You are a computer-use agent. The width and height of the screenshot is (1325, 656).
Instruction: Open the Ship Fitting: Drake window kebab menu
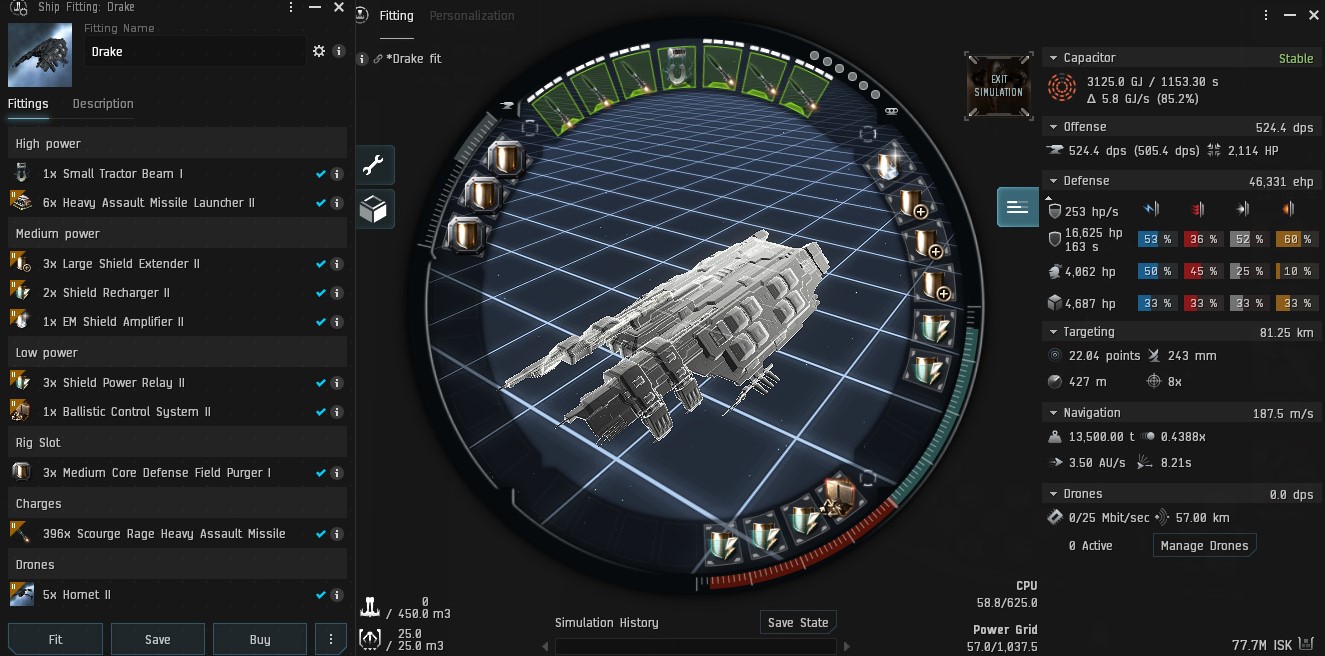pos(290,7)
